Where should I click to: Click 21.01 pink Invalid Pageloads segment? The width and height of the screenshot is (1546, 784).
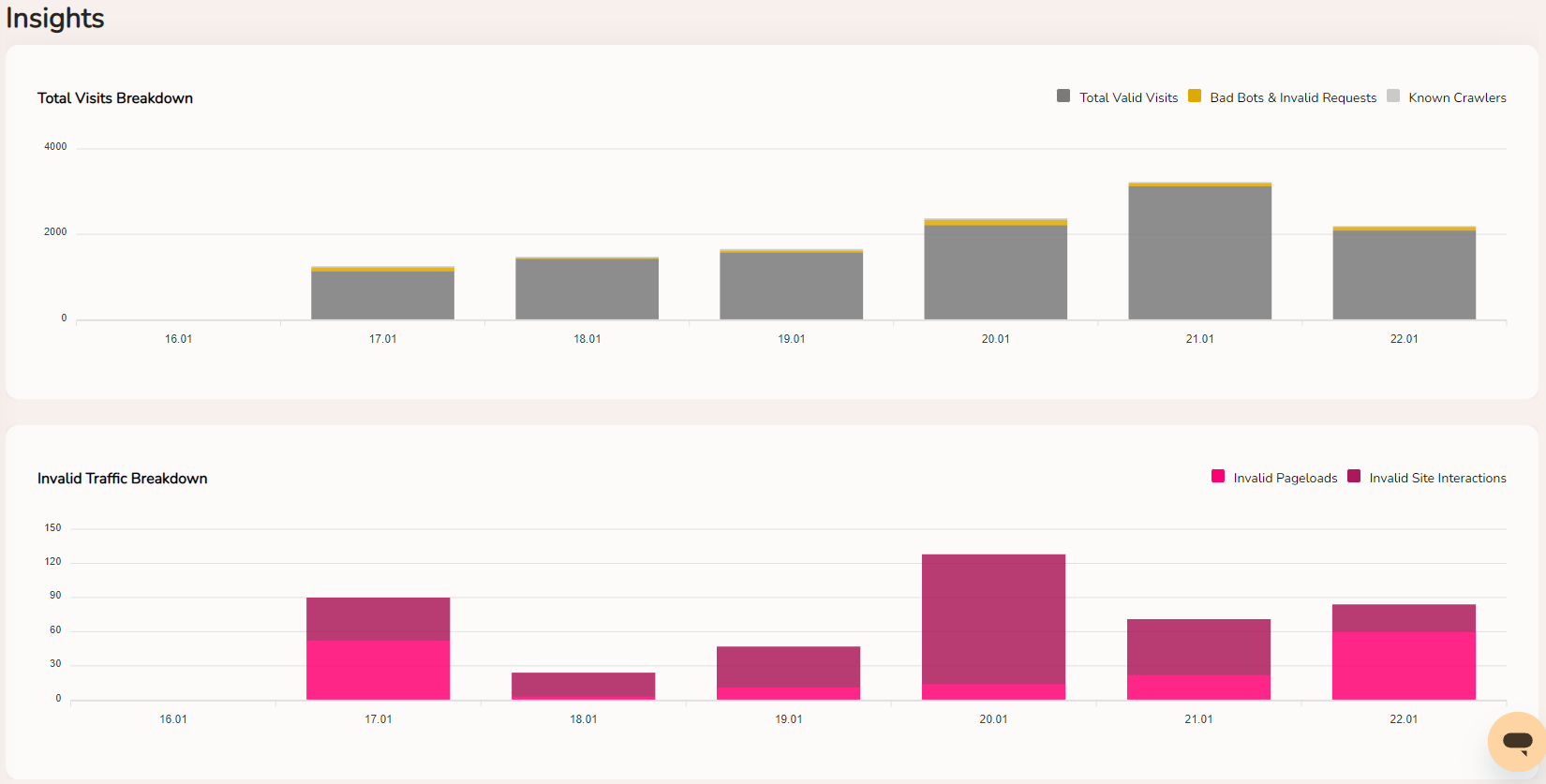(x=1198, y=688)
